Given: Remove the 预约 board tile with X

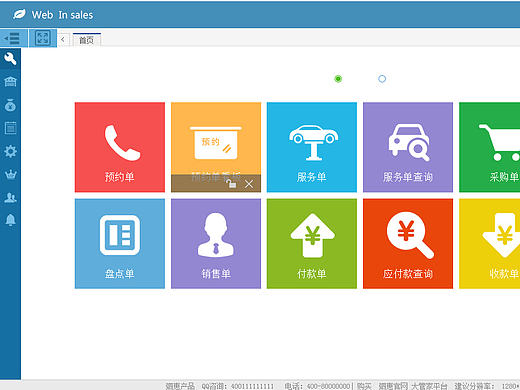Looking at the screenshot, I should [249, 184].
